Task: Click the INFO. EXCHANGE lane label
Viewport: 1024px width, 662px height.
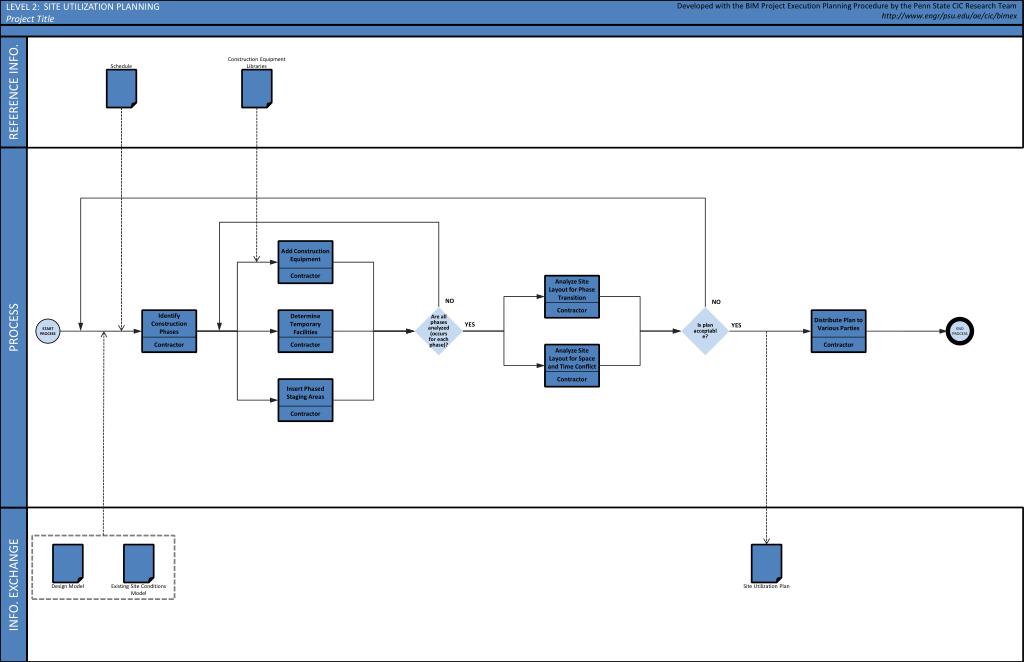Action: coord(14,584)
